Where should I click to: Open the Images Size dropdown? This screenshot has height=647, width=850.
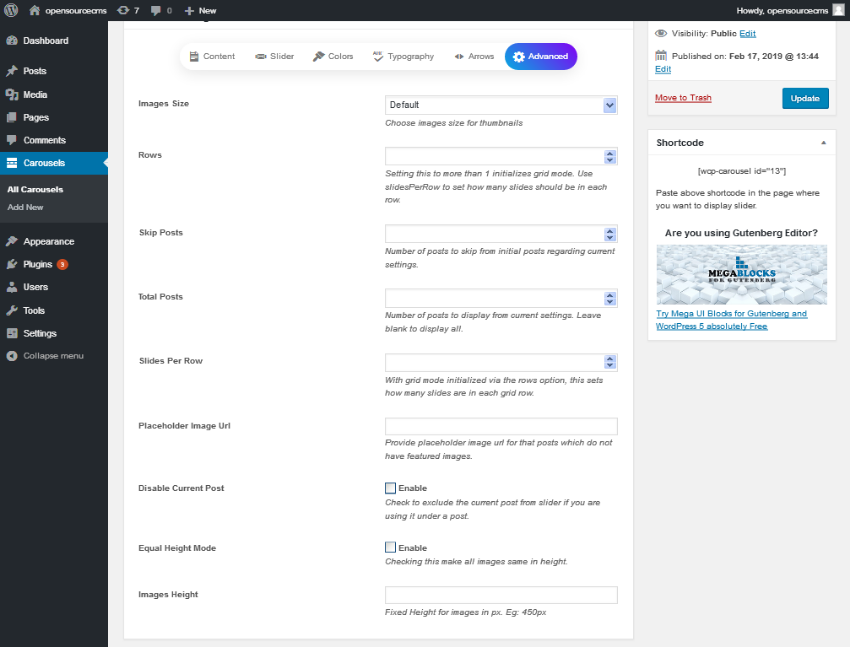pyautogui.click(x=501, y=105)
